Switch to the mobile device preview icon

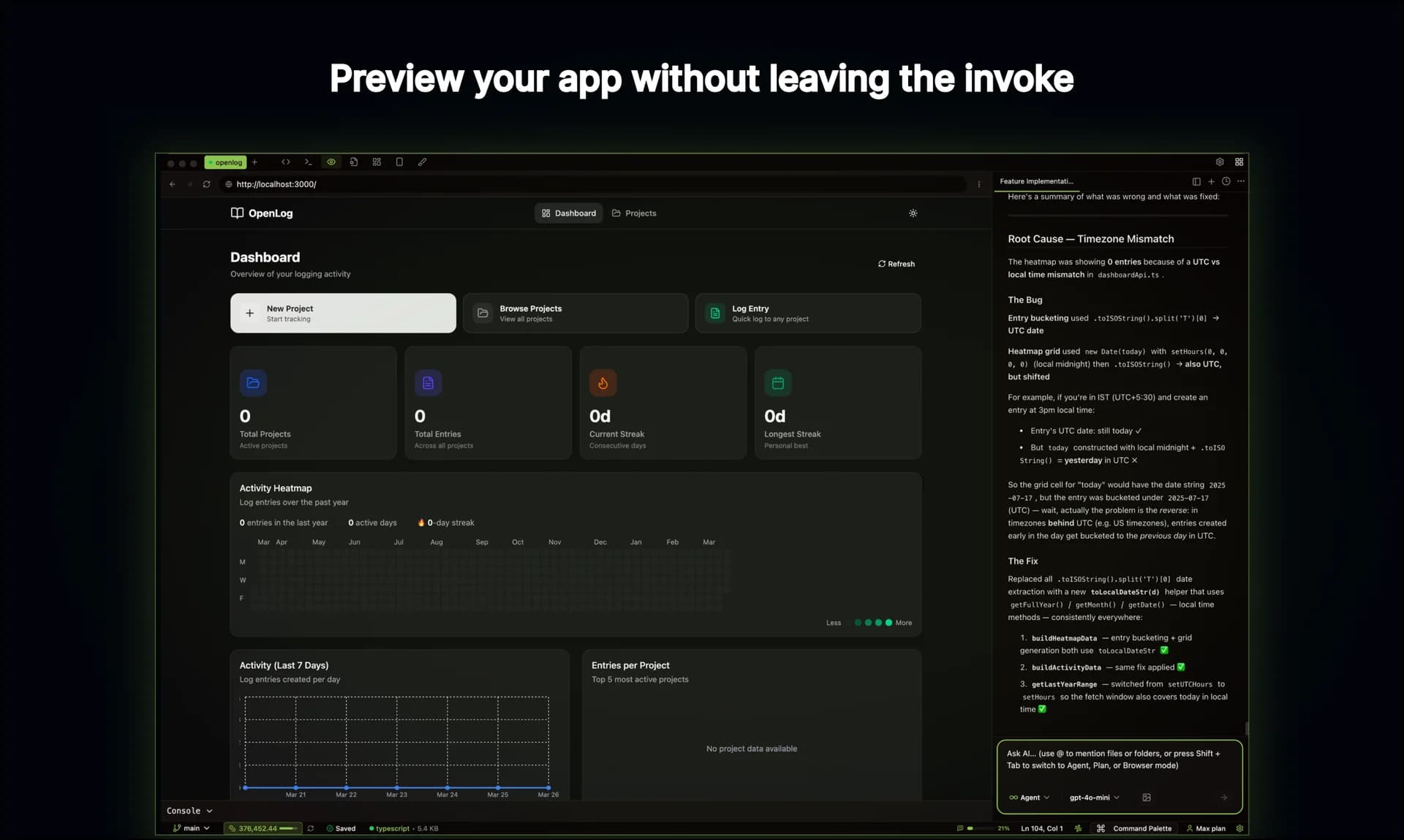pyautogui.click(x=400, y=162)
